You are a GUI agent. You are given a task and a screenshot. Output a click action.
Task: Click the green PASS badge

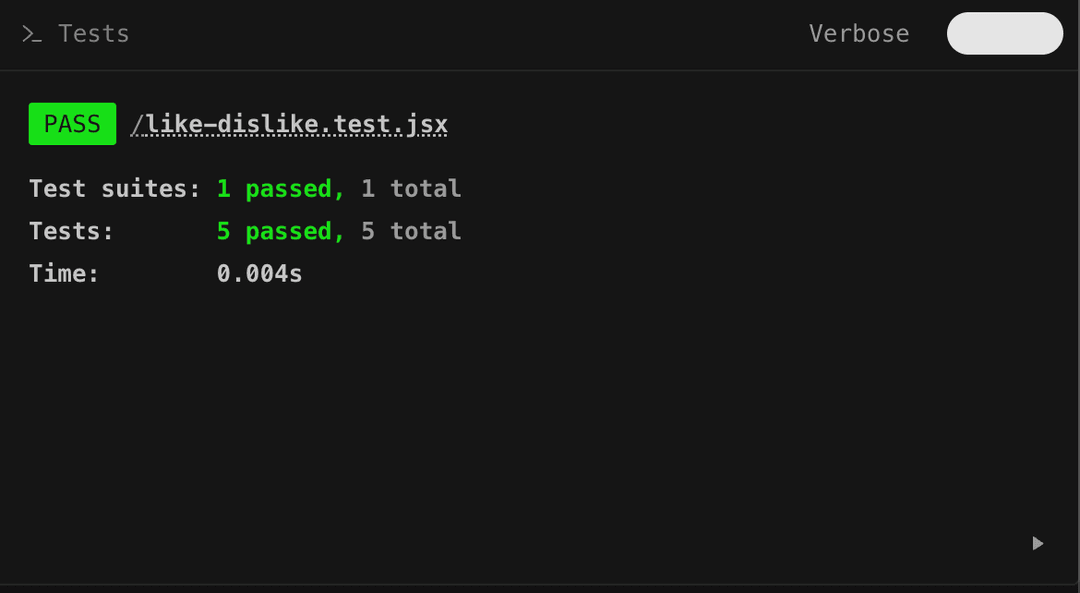(x=72, y=125)
